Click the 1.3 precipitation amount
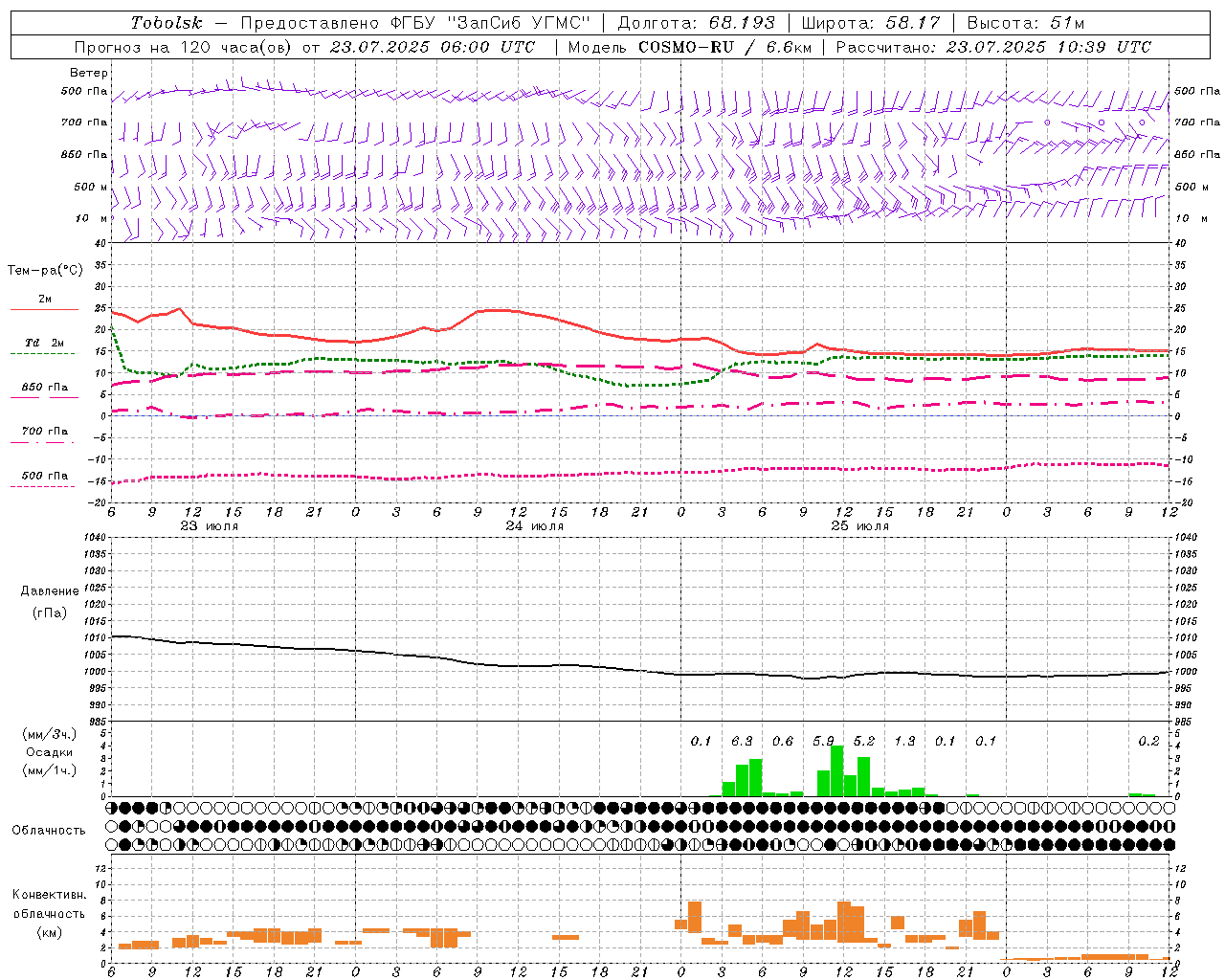Screen dimensions: 1225x980 [x=904, y=741]
